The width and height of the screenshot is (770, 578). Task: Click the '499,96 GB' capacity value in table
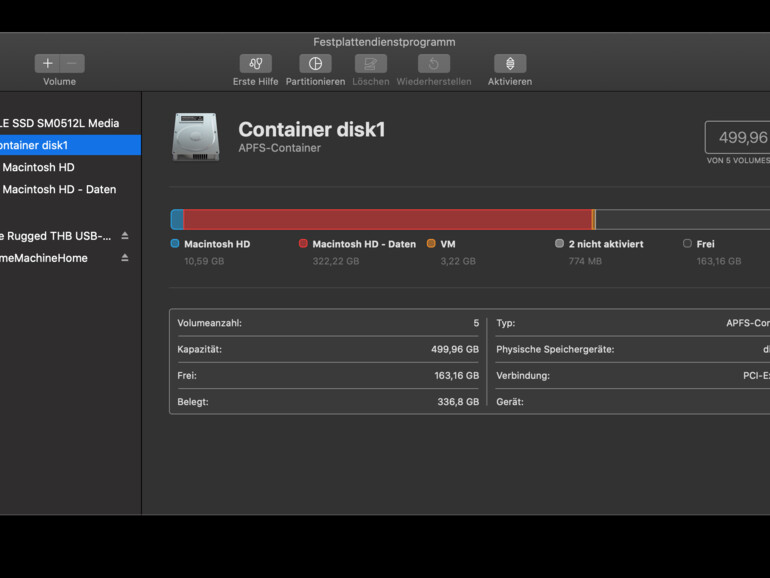tap(455, 350)
